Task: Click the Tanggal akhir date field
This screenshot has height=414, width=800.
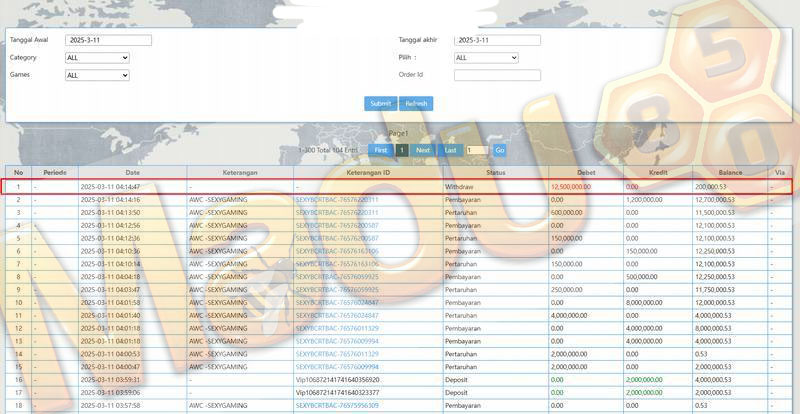Action: tap(497, 40)
